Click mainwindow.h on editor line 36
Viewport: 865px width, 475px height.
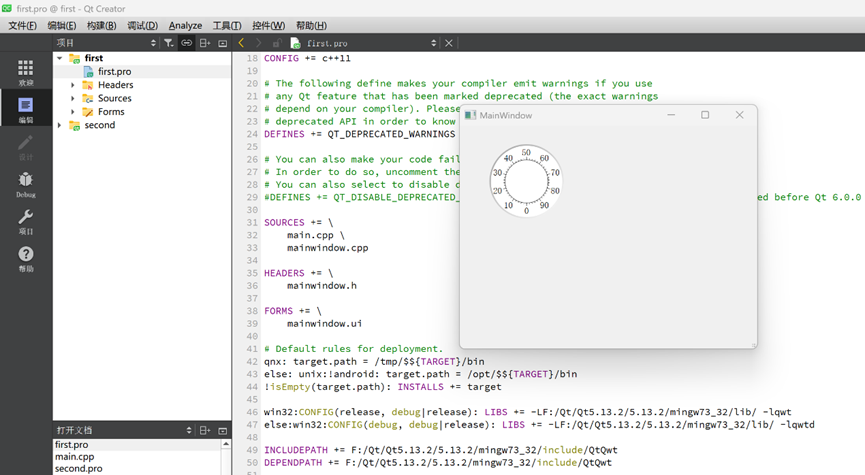322,286
